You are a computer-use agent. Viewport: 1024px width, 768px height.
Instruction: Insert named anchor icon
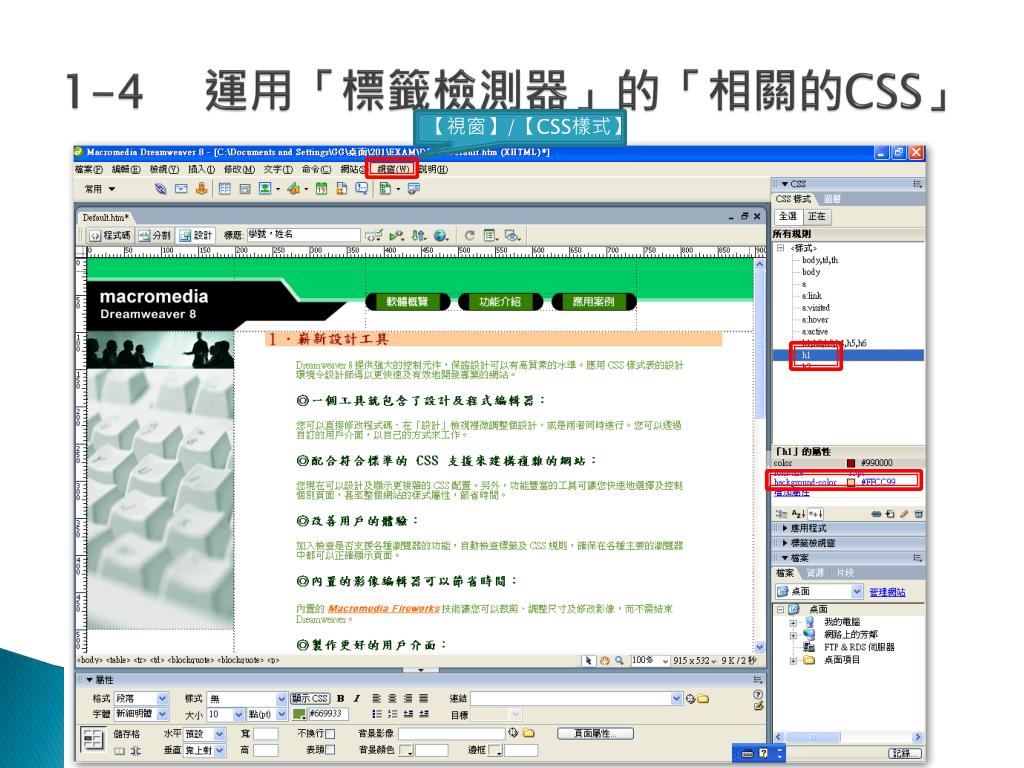[201, 189]
